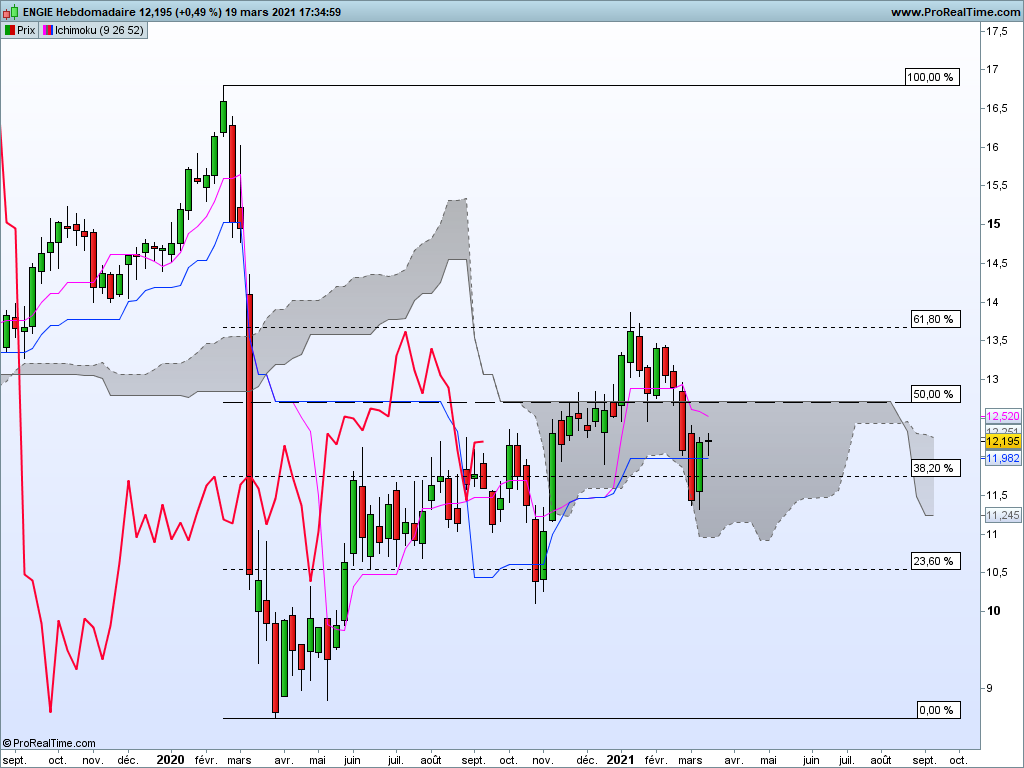
Task: Click the magenta 12,520 price tag
Action: [x=1002, y=417]
